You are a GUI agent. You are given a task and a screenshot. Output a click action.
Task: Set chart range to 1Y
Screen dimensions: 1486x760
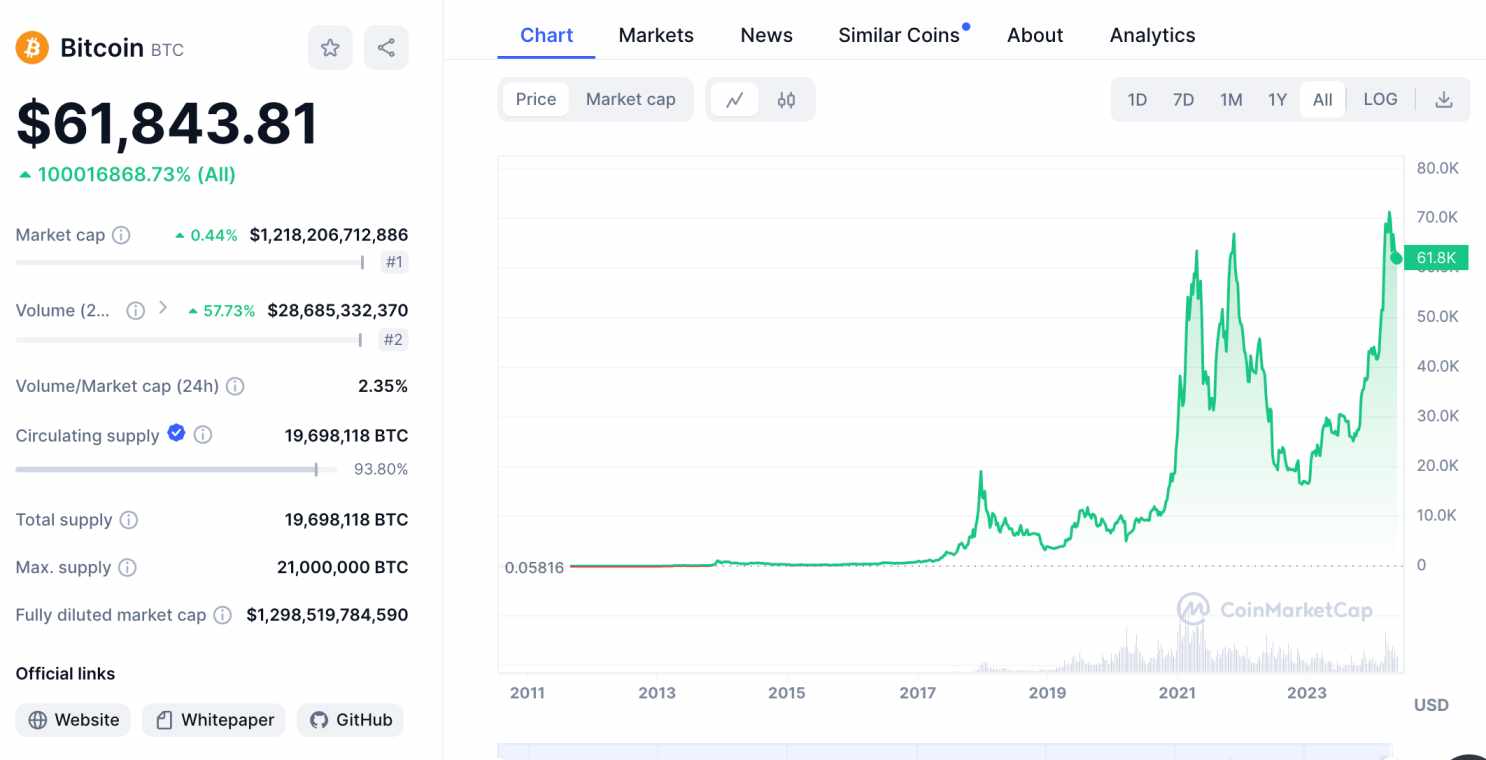tap(1277, 99)
